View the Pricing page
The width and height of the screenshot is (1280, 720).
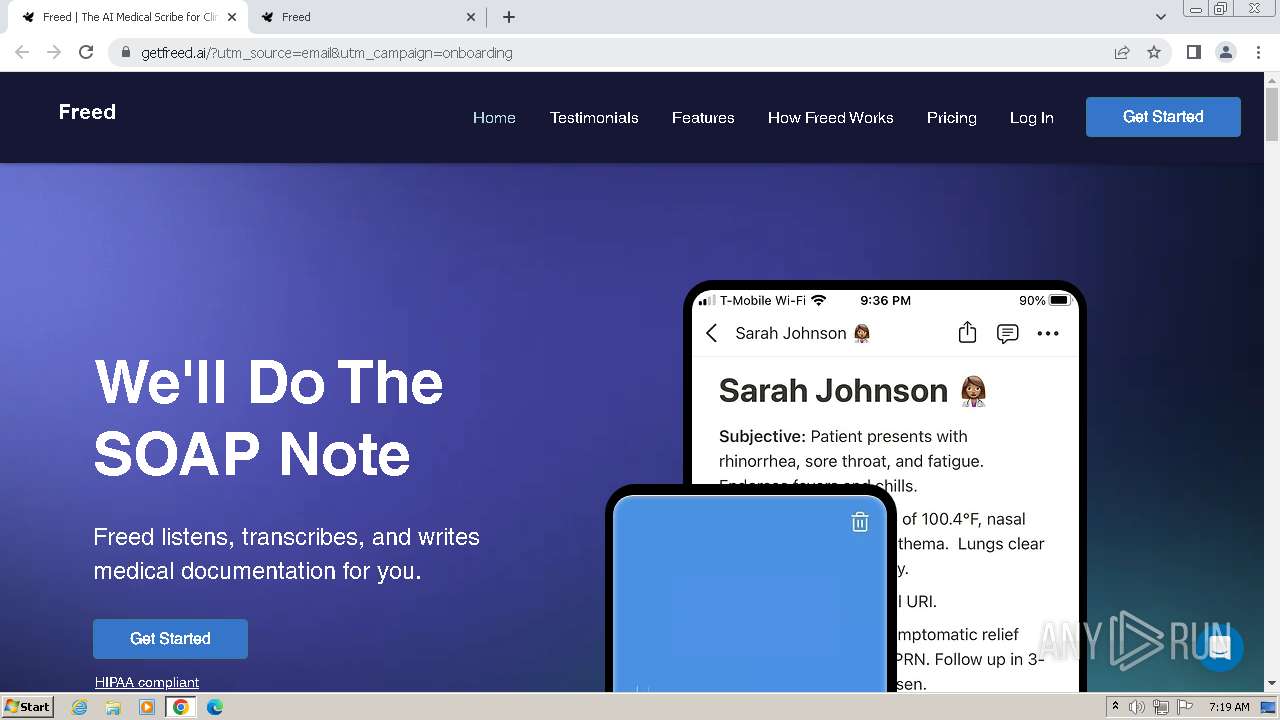pos(951,118)
